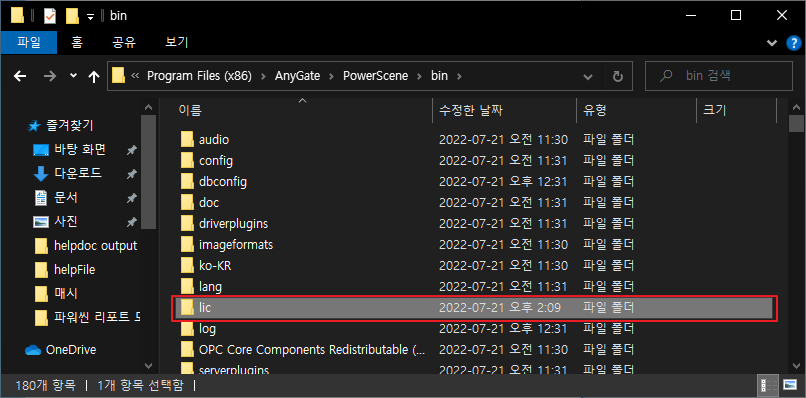
Task: Click the file list scroll up arrow
Action: (796, 107)
